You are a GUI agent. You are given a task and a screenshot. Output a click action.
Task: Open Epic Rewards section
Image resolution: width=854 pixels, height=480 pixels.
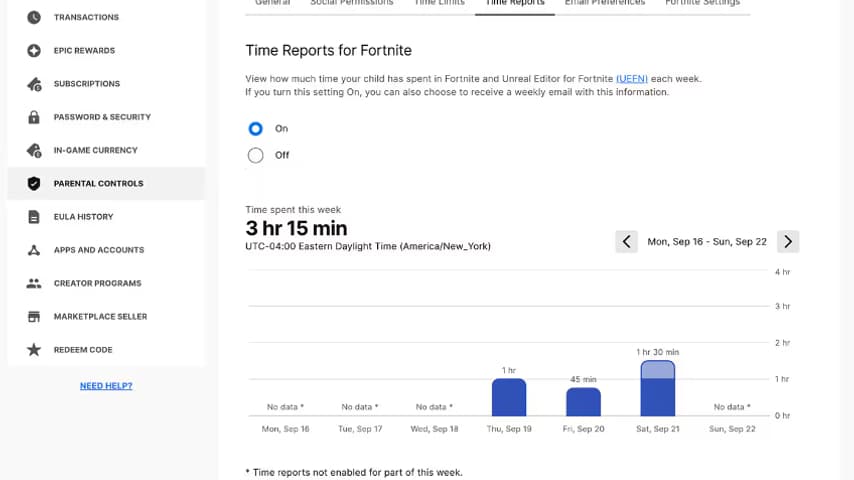tap(107, 51)
